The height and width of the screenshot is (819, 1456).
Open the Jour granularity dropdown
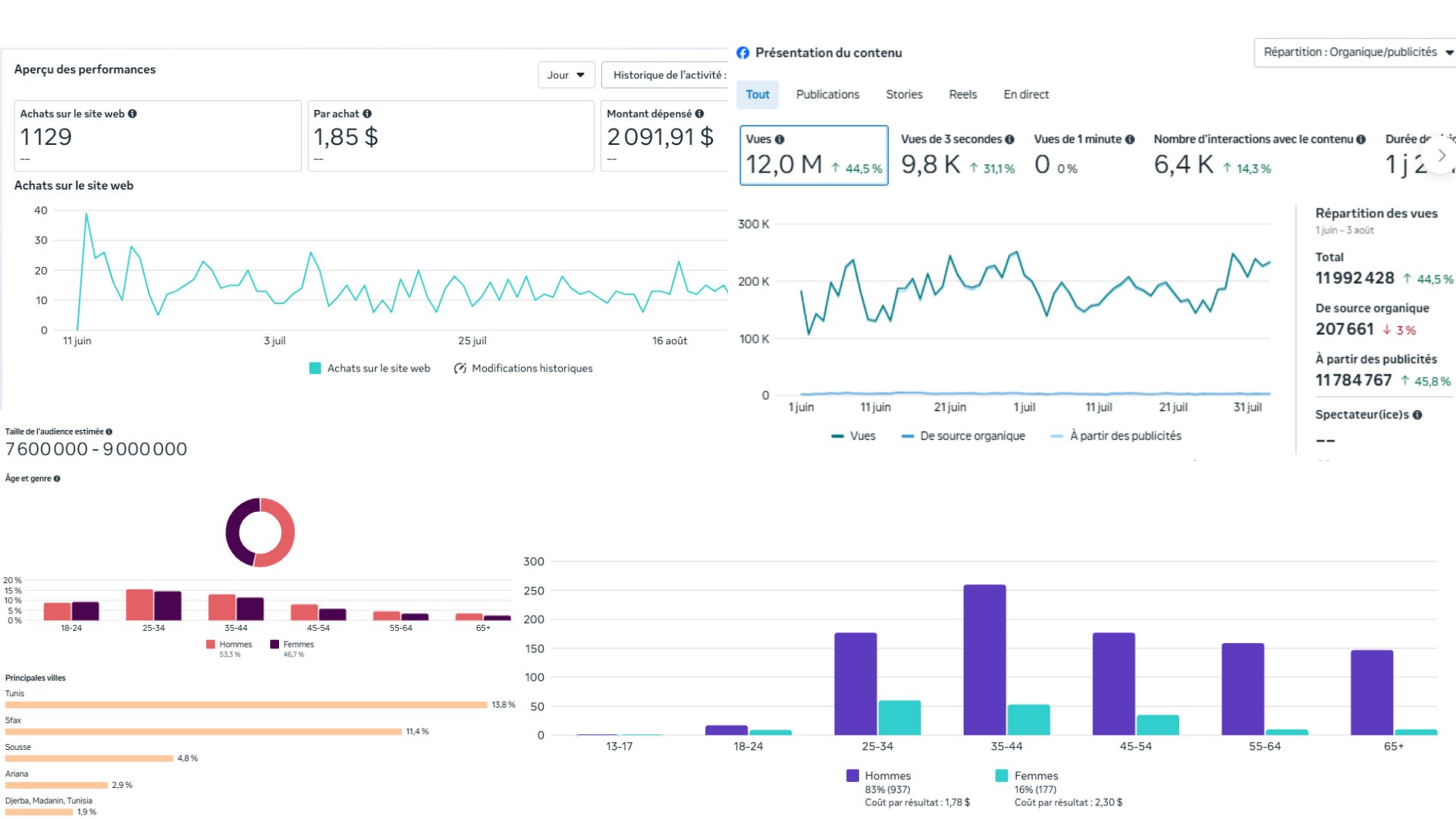566,75
